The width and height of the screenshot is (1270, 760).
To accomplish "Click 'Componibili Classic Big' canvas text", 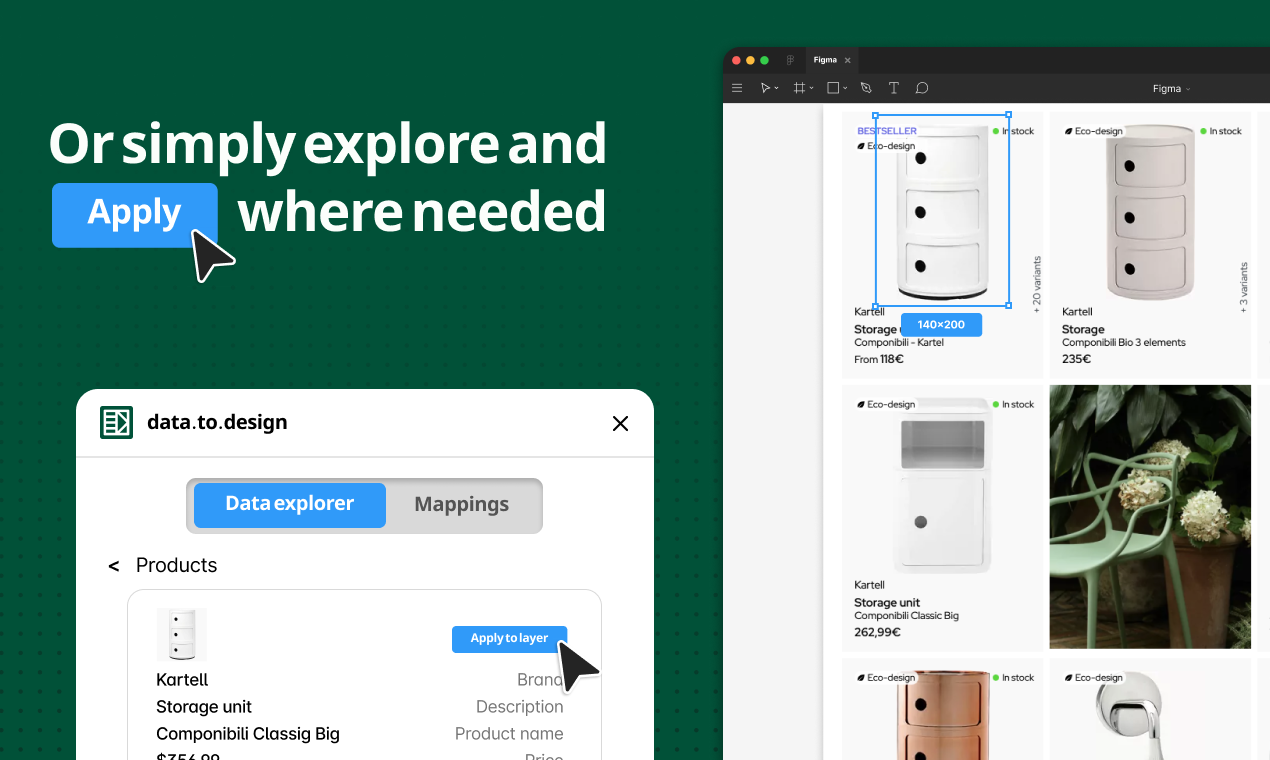I will 906,615.
